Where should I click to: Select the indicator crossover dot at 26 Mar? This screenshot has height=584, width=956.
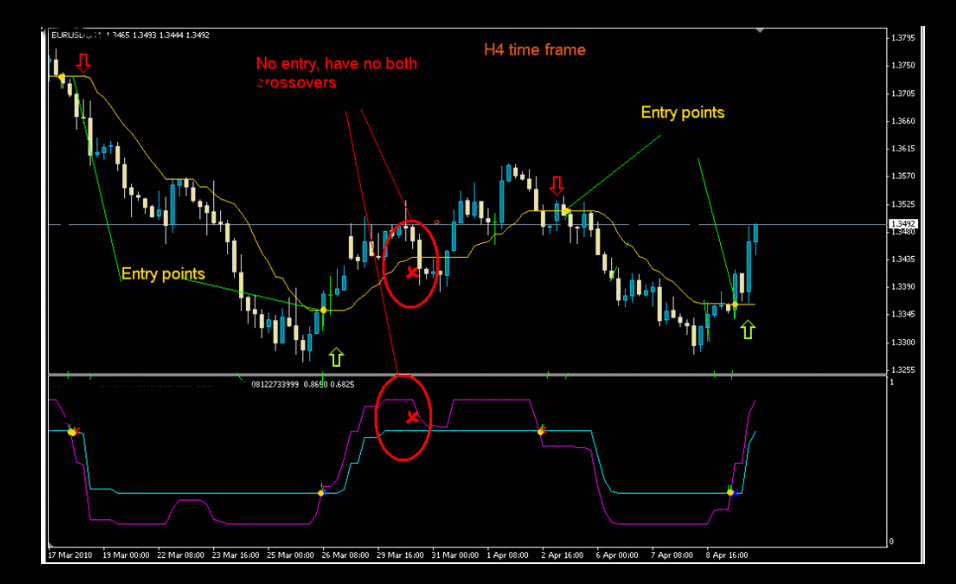pos(321,493)
